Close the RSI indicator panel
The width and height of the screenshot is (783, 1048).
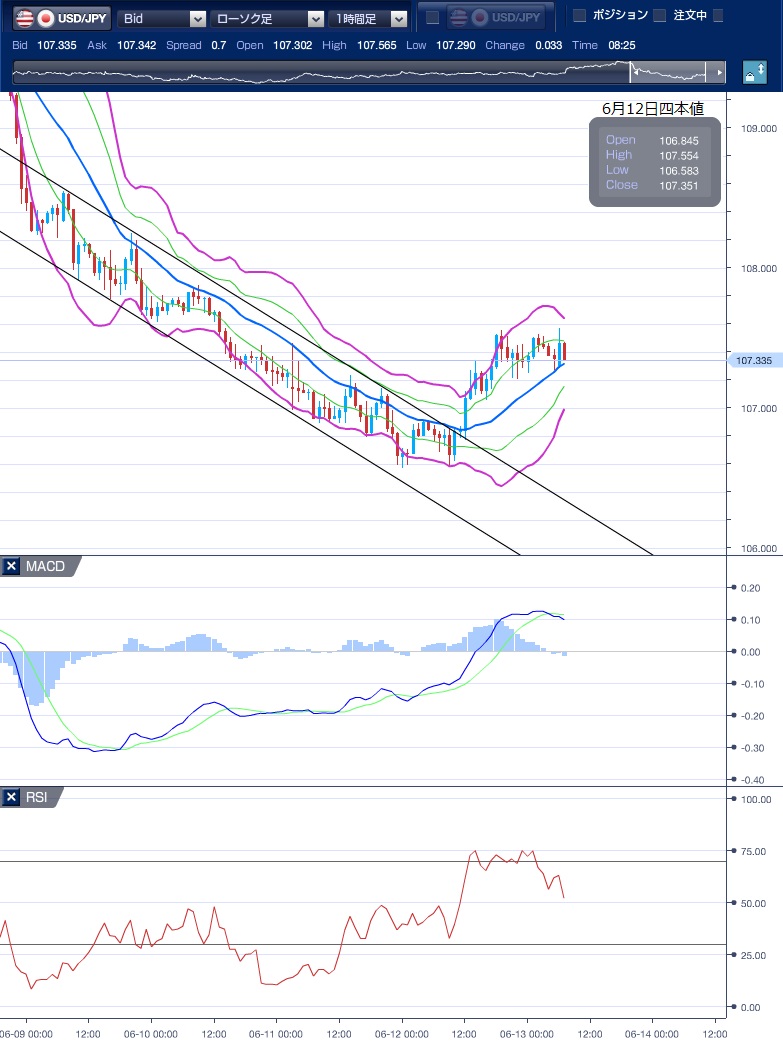[11, 797]
